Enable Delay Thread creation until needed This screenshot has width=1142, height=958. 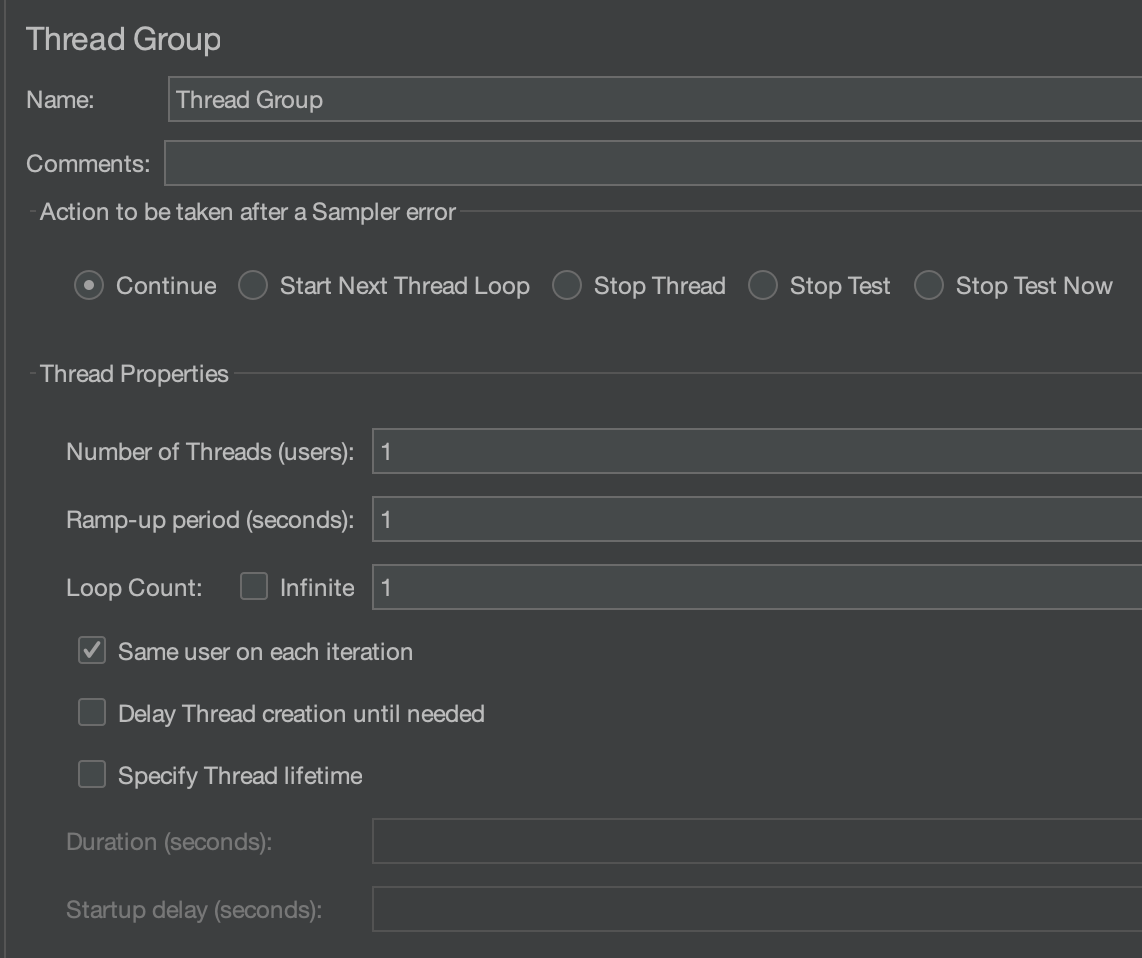92,712
